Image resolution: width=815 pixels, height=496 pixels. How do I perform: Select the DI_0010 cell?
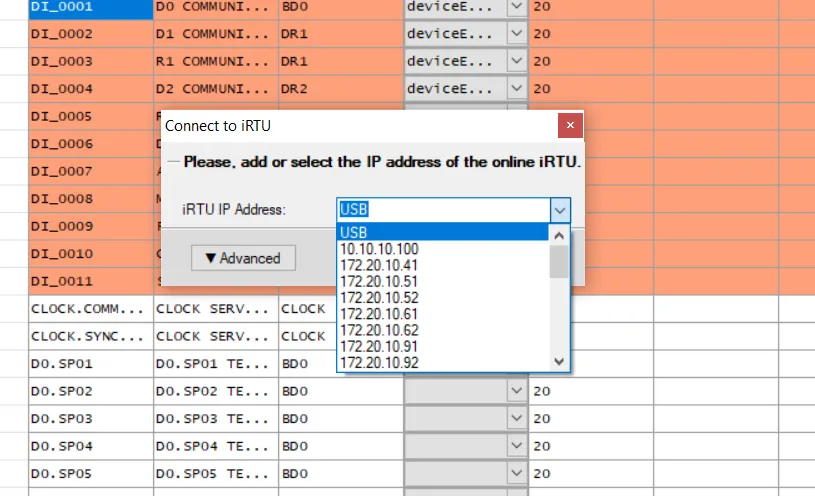coord(91,254)
